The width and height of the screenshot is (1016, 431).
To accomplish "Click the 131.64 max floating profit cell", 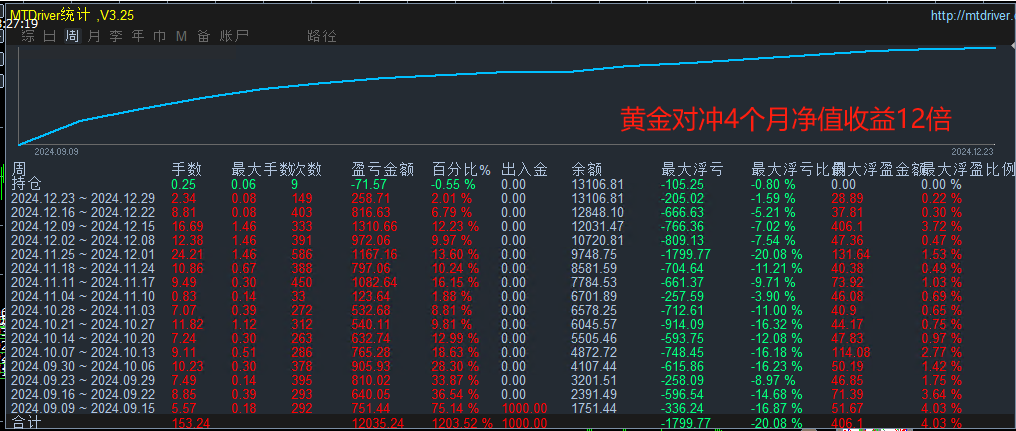I will point(851,254).
